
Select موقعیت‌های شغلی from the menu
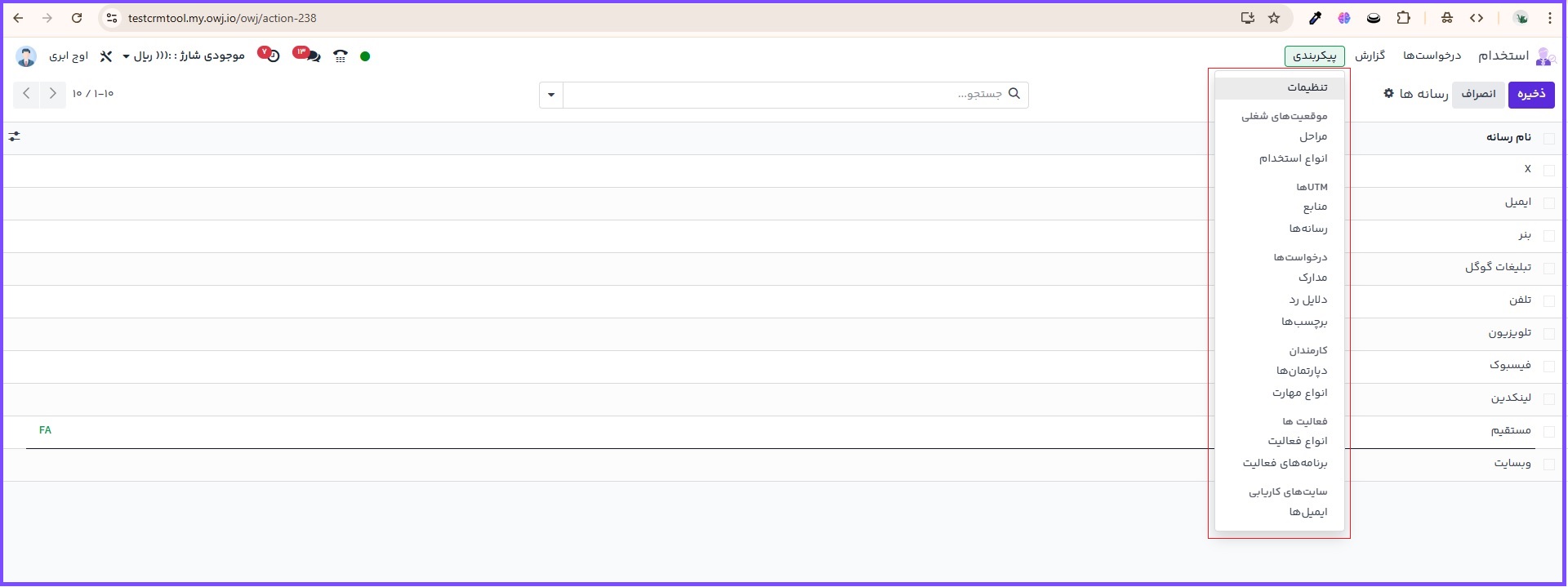coord(1284,117)
